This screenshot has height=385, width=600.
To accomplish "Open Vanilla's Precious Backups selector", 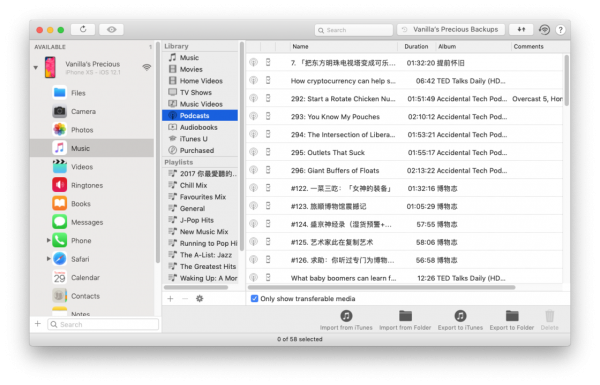I will 451,29.
